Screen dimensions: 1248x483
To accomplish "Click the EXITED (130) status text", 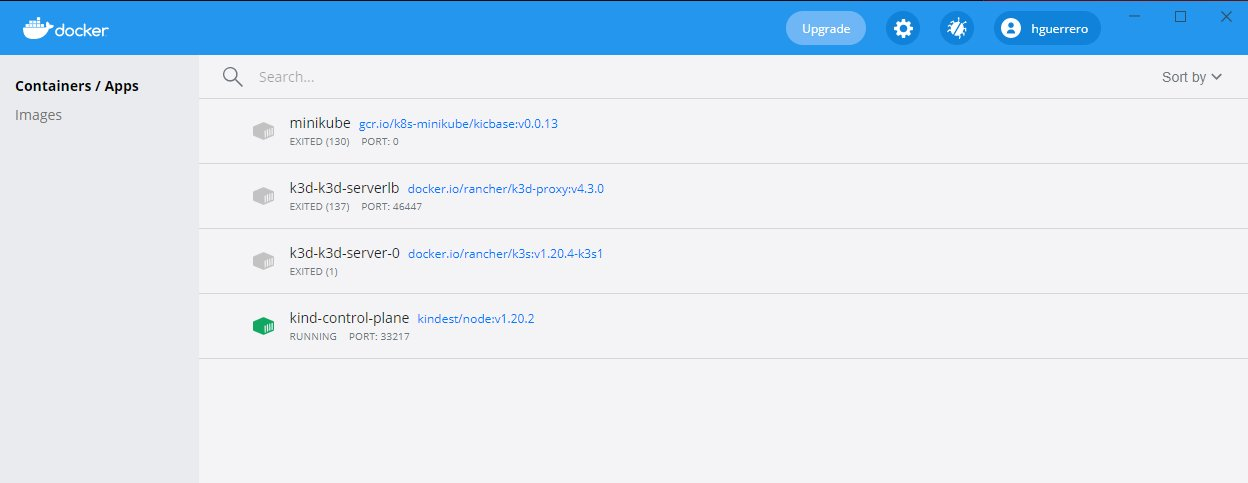I will click(x=319, y=141).
